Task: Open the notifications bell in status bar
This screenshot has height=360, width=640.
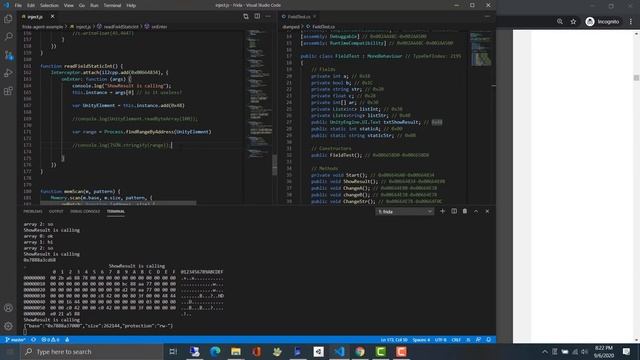Action: 489,340
